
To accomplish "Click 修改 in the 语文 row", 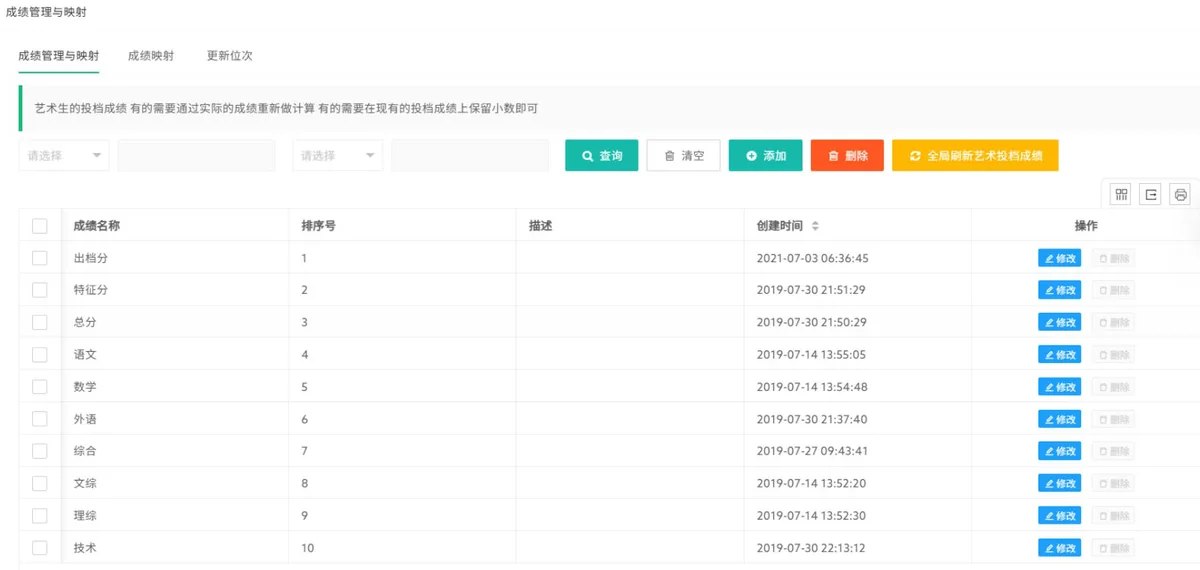I will pyautogui.click(x=1060, y=354).
